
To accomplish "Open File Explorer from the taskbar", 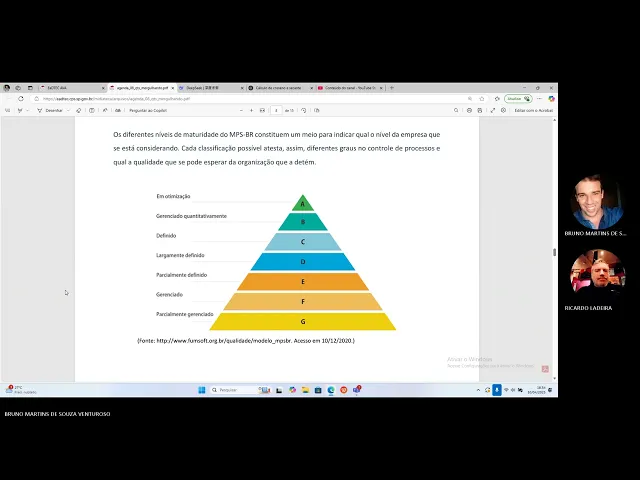I will (305, 390).
